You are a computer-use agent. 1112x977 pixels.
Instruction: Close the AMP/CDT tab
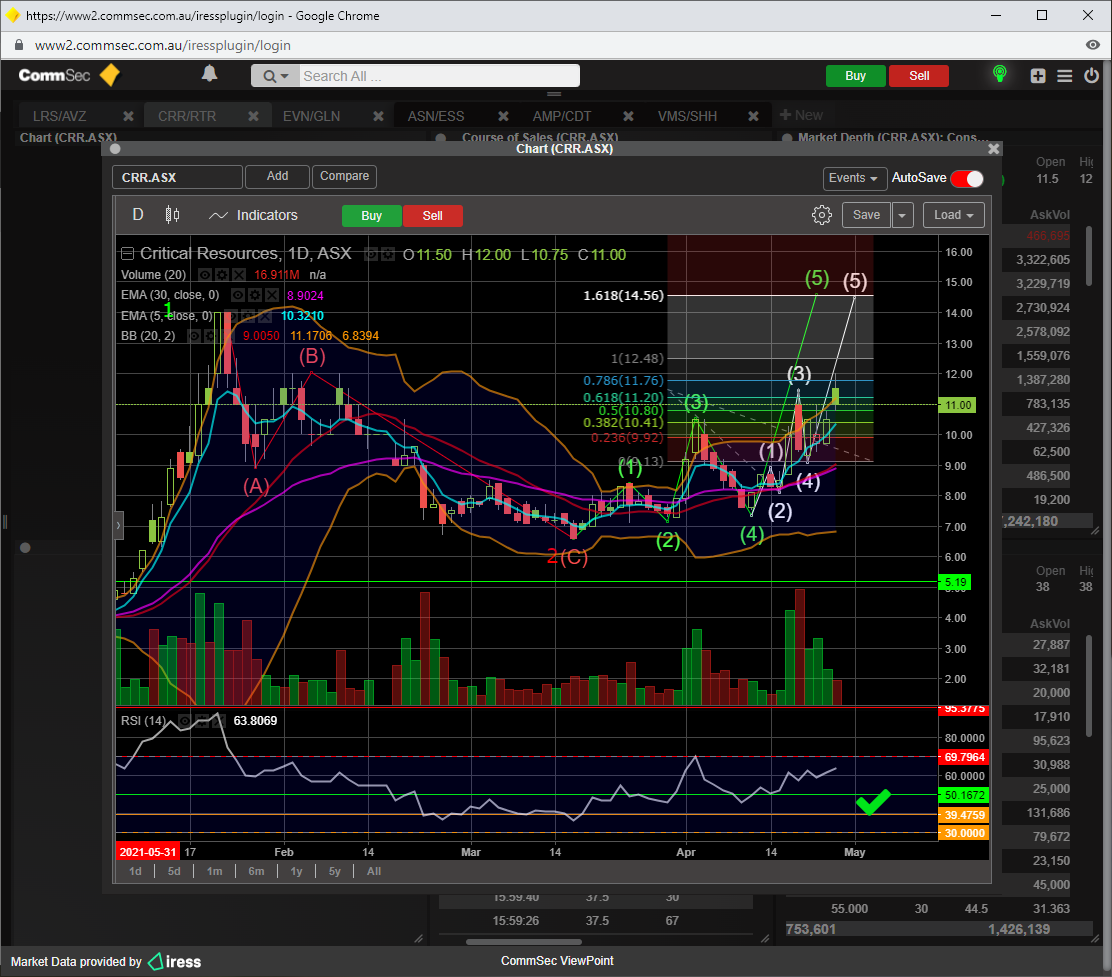pyautogui.click(x=628, y=116)
